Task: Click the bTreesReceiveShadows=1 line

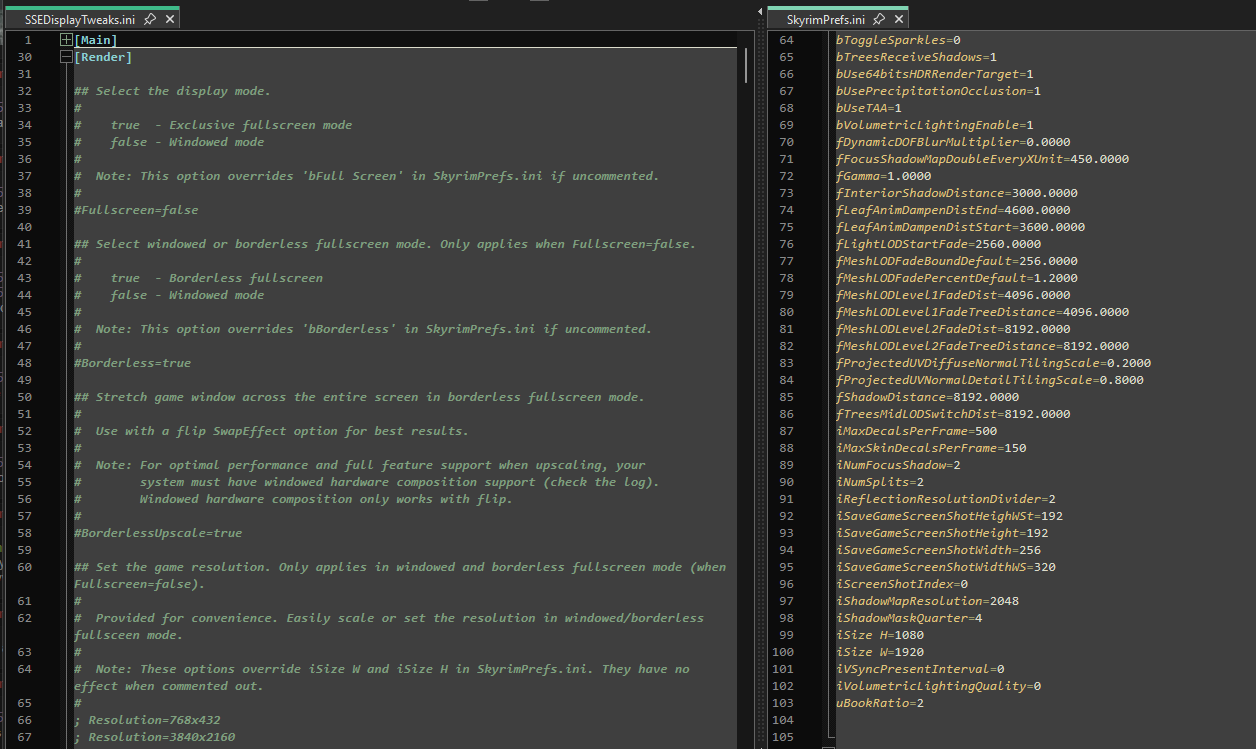Action: point(916,57)
